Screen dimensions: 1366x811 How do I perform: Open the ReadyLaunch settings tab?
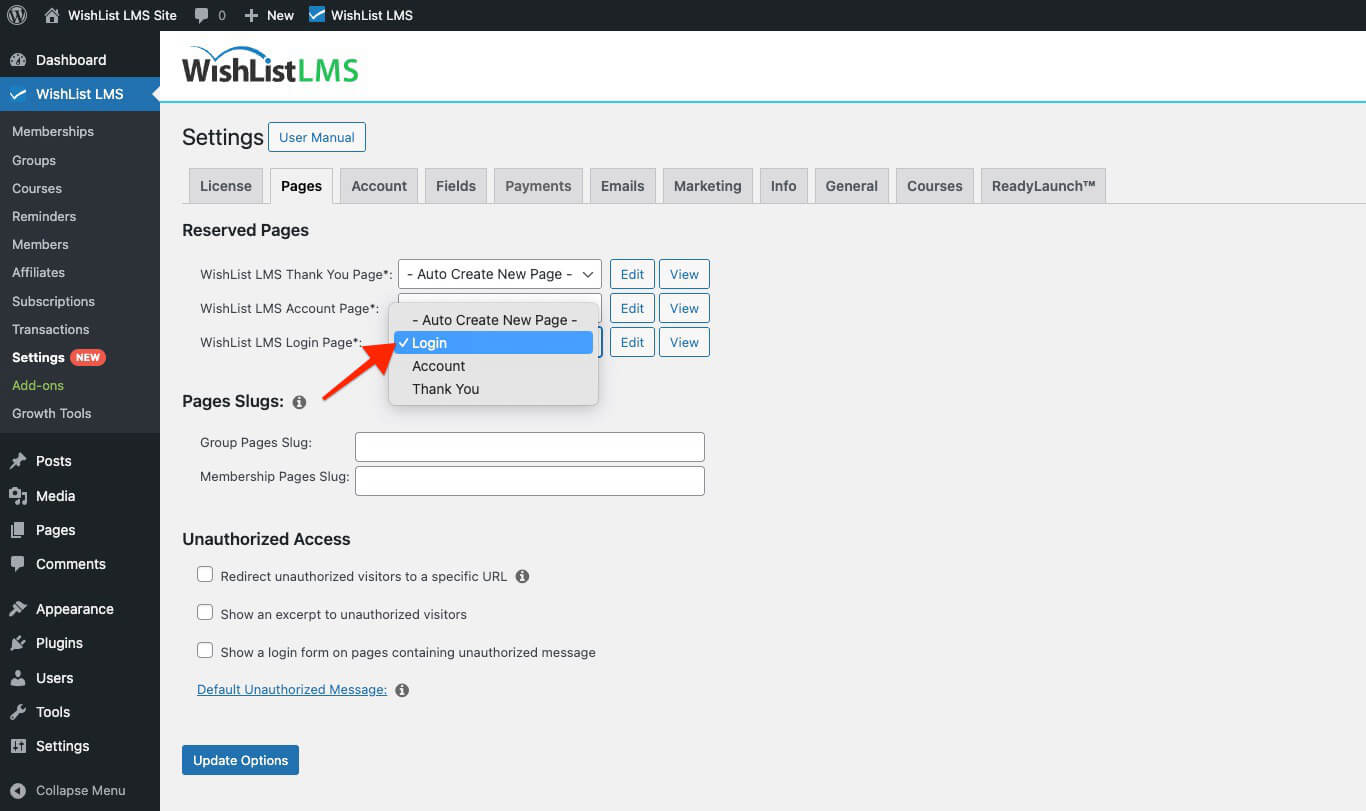click(1043, 185)
